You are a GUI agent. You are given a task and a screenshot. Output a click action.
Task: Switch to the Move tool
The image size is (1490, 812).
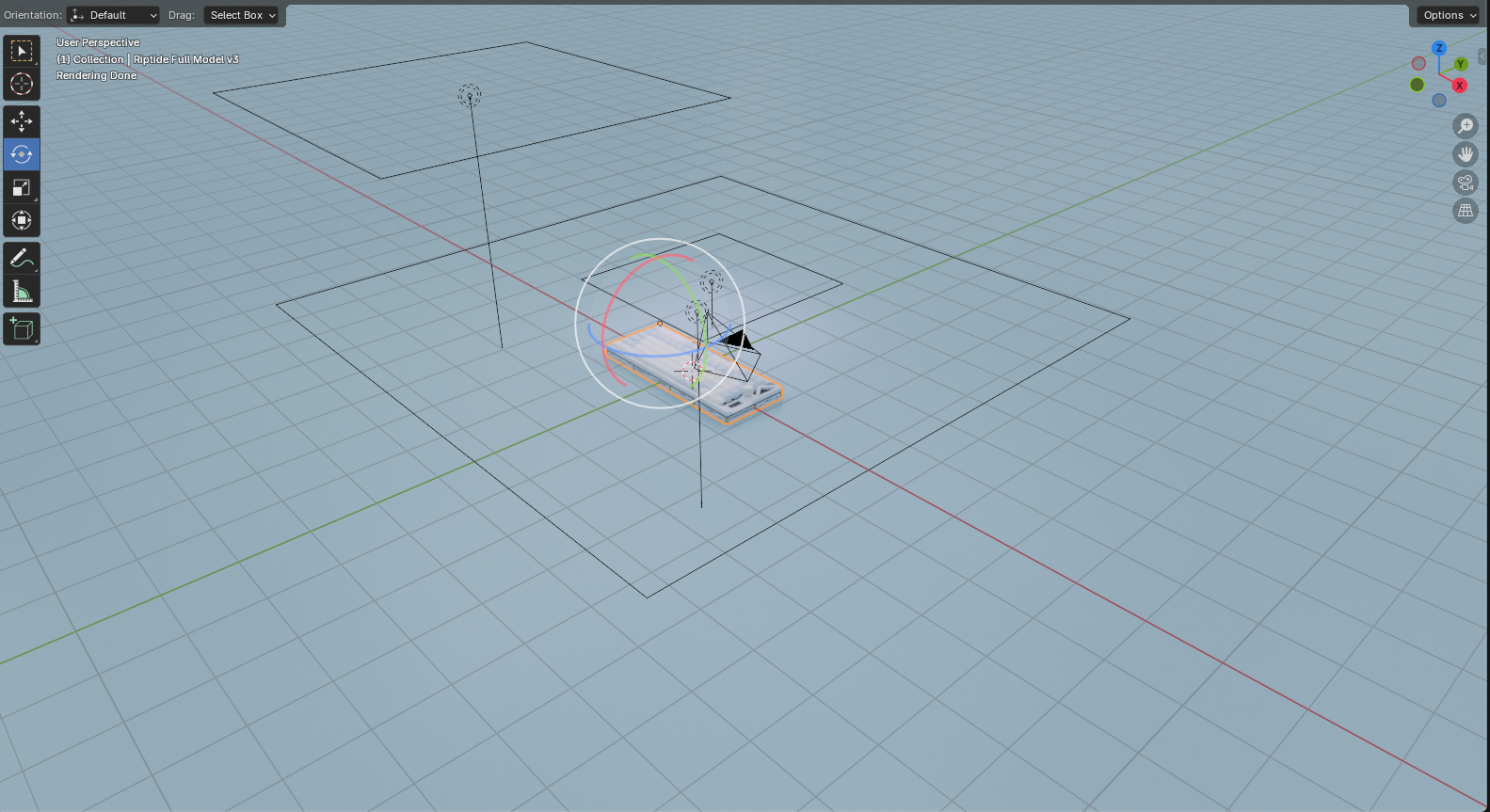pyautogui.click(x=21, y=121)
